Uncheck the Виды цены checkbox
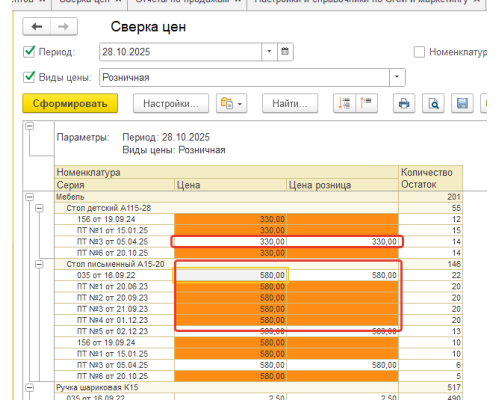This screenshot has width=500, height=400. click(29, 77)
